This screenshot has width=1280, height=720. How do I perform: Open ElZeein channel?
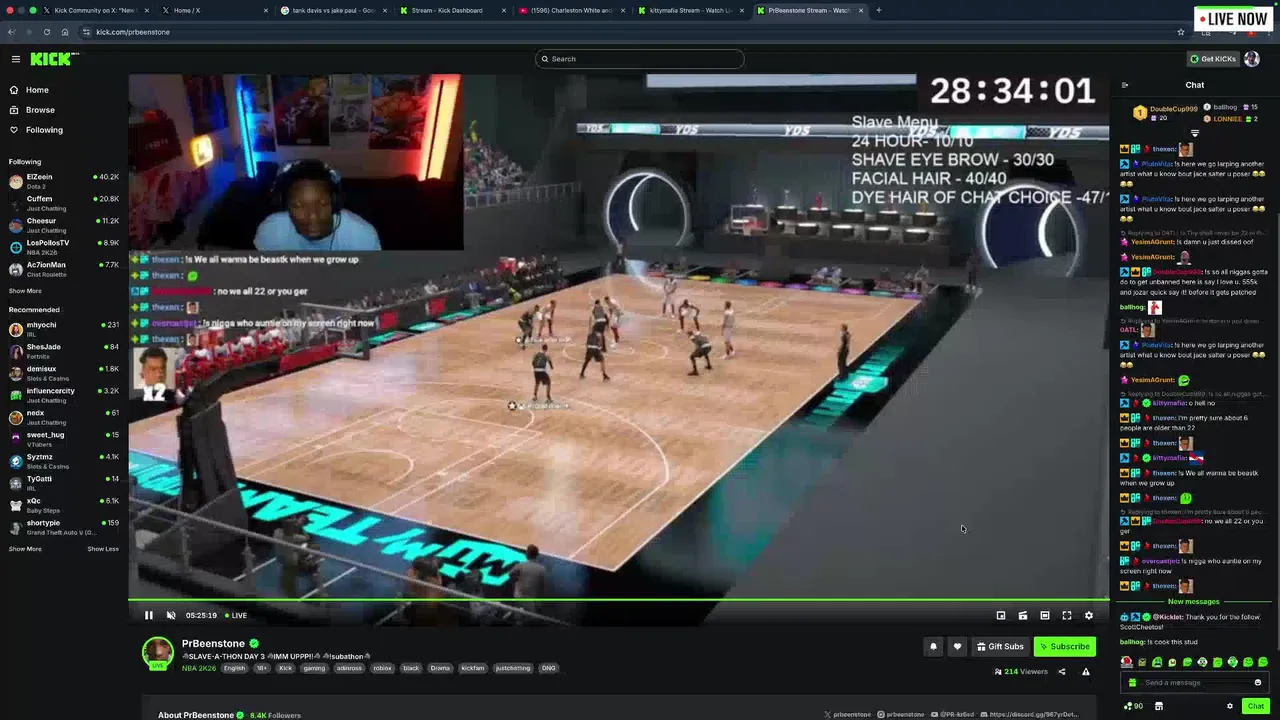pyautogui.click(x=64, y=181)
